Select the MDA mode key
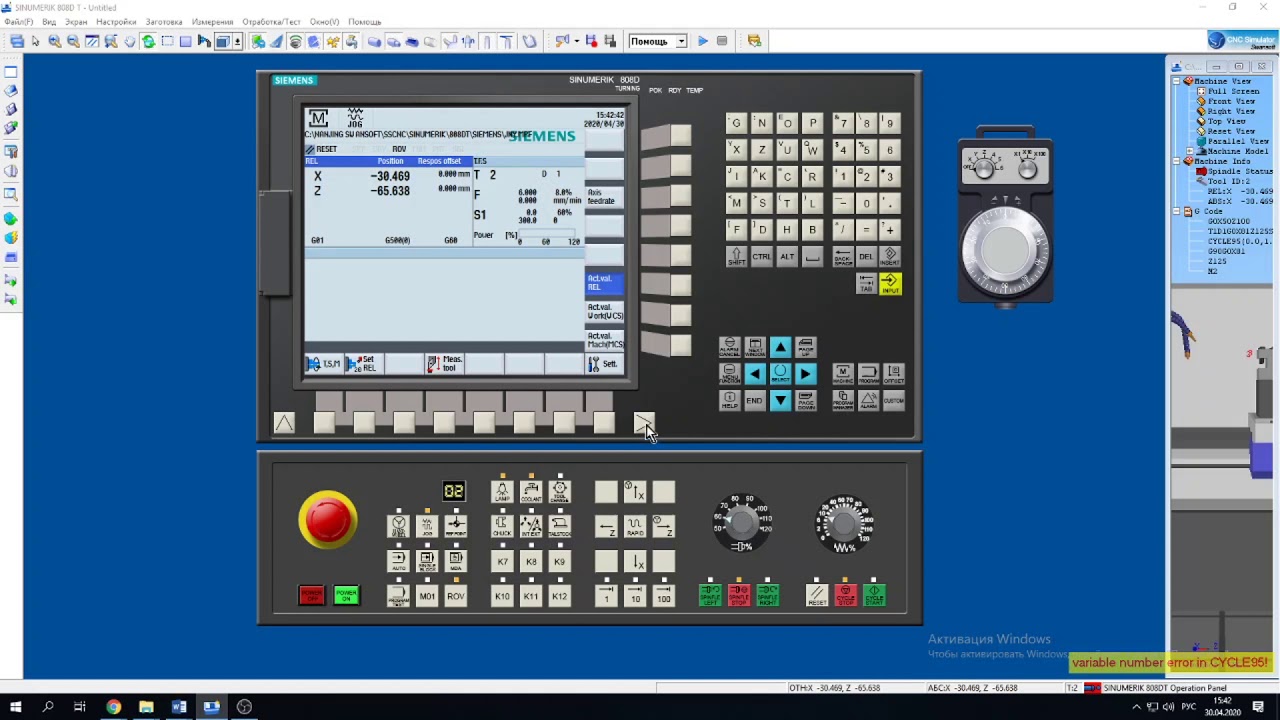The image size is (1280, 720). [x=455, y=561]
